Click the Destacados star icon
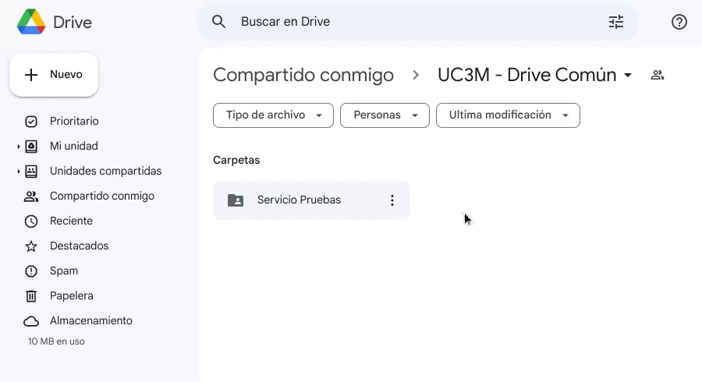The height and width of the screenshot is (382, 702). pos(31,246)
